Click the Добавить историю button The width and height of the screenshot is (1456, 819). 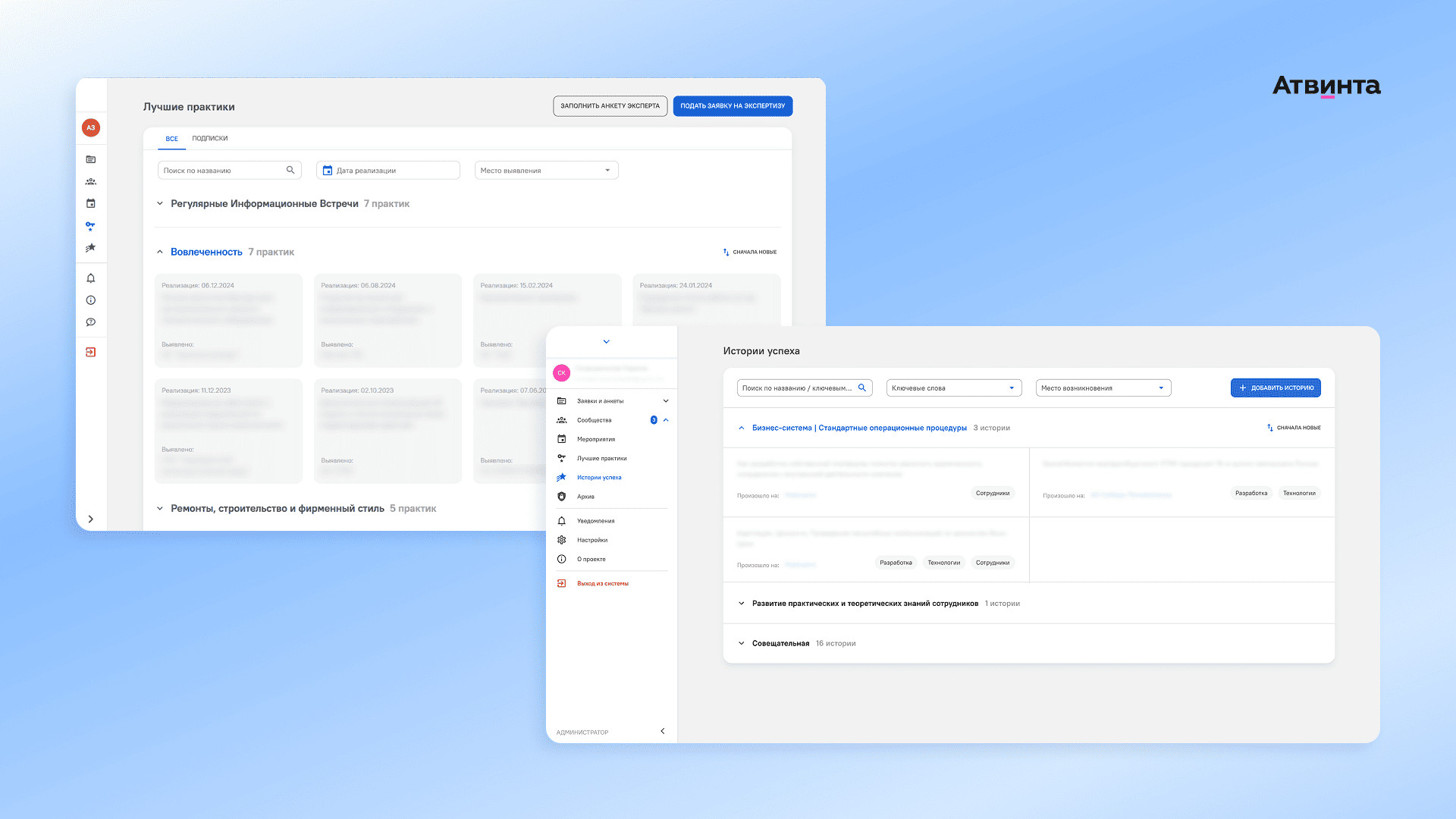coord(1275,388)
